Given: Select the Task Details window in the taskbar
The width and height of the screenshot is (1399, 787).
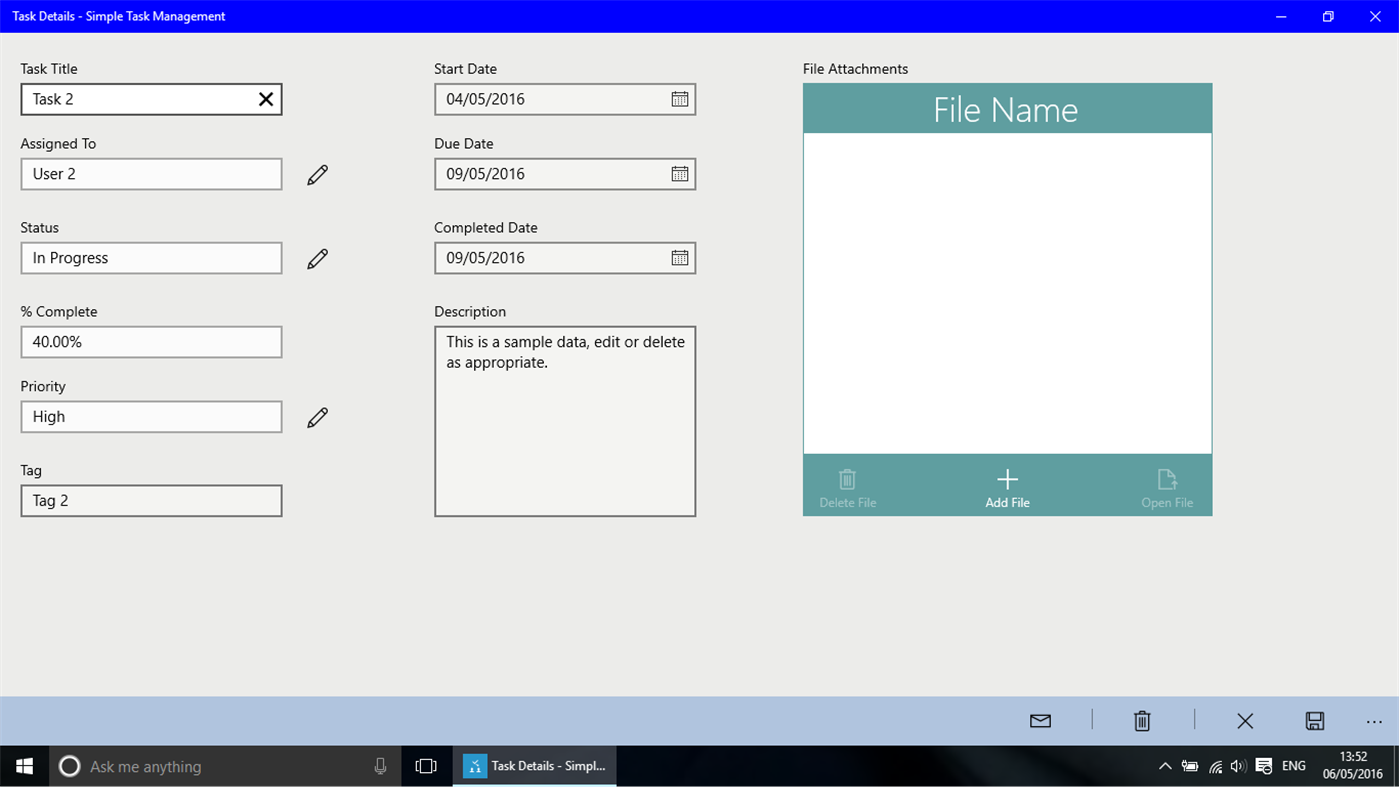Looking at the screenshot, I should (x=534, y=766).
